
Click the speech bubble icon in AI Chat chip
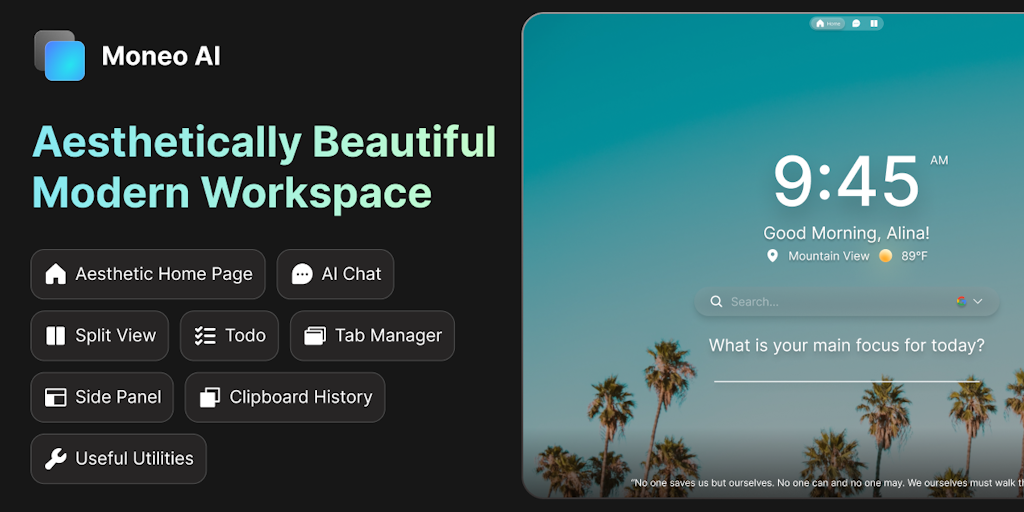[x=302, y=274]
